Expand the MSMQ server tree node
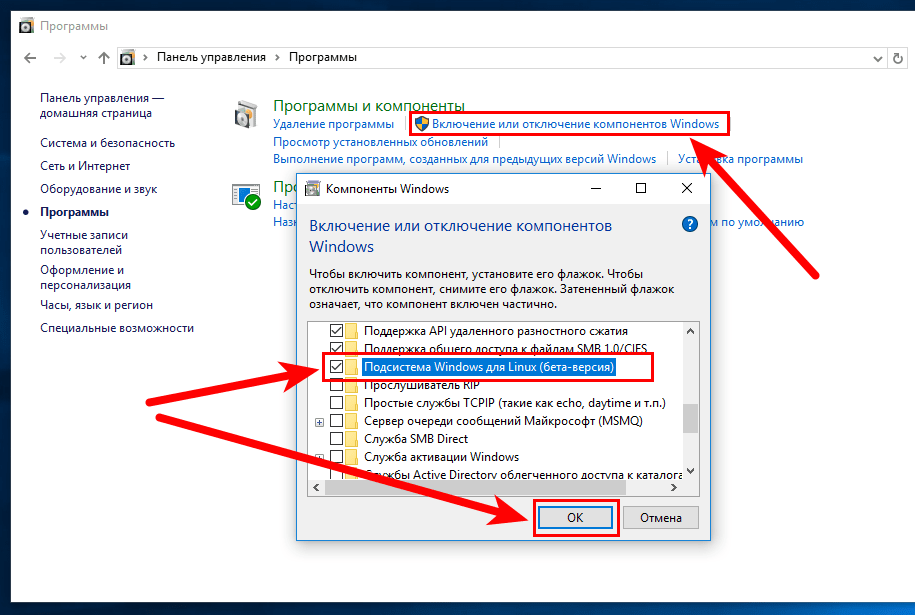The width and height of the screenshot is (915, 615). coord(319,422)
